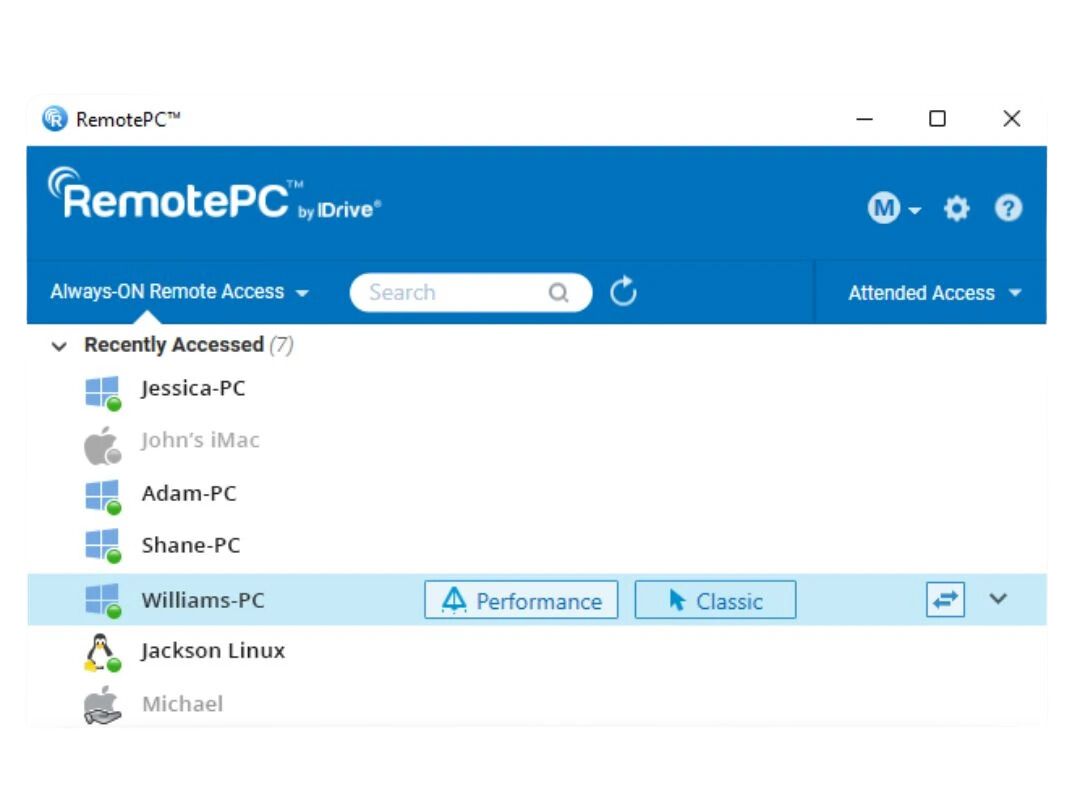Open the settings gear icon
Screen dimensions: 1080x810
point(956,208)
